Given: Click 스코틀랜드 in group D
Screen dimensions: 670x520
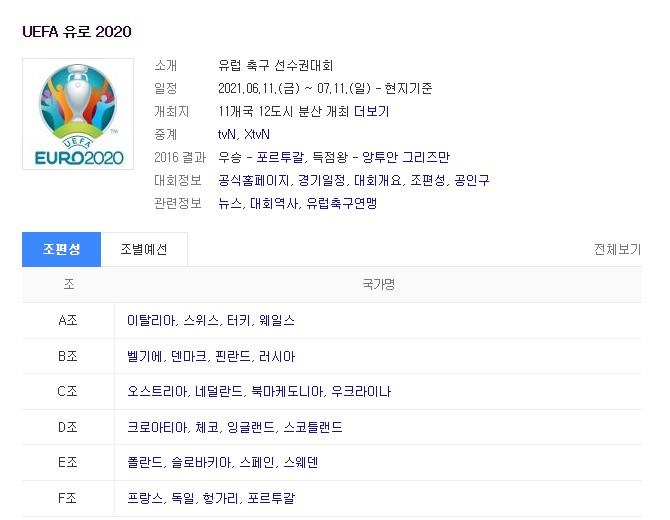Looking at the screenshot, I should pyautogui.click(x=313, y=427).
